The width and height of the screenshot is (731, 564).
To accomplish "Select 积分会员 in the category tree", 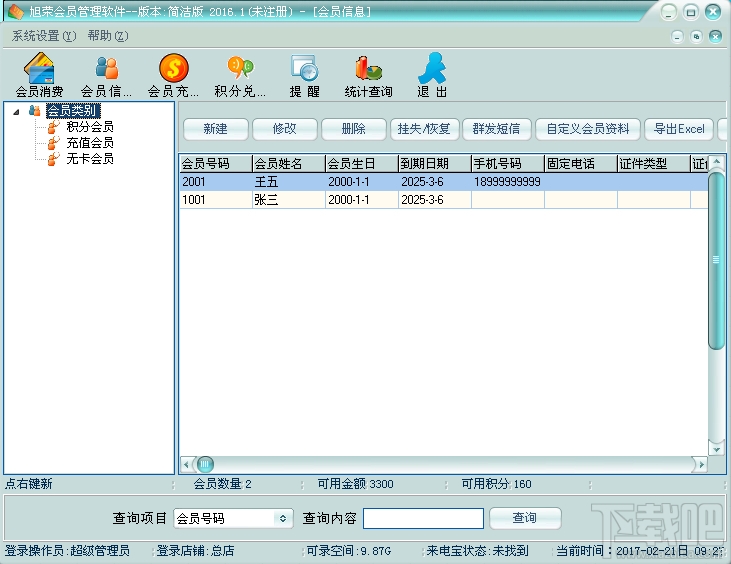I will pyautogui.click(x=90, y=126).
